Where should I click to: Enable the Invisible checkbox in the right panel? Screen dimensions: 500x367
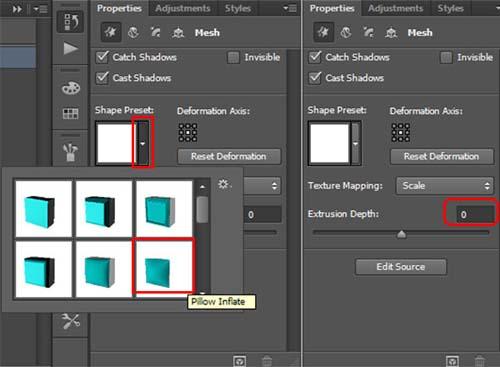[x=446, y=57]
